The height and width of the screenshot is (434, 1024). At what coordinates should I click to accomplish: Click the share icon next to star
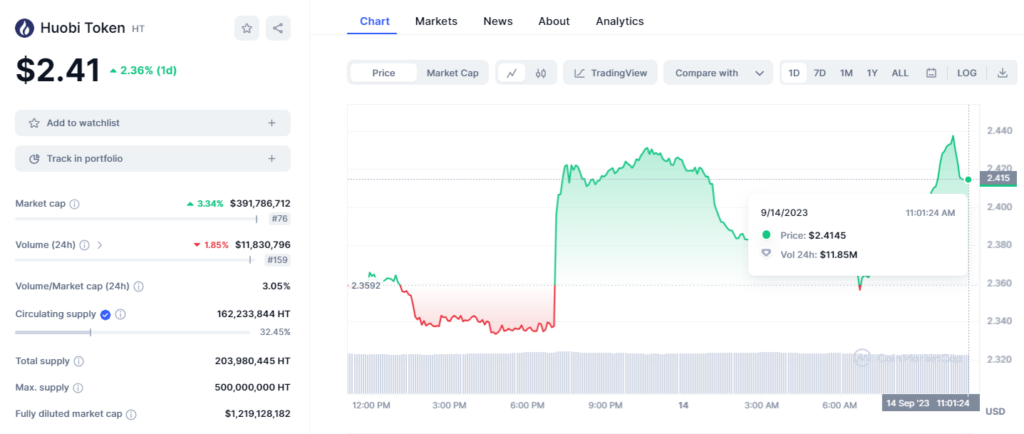(x=278, y=28)
